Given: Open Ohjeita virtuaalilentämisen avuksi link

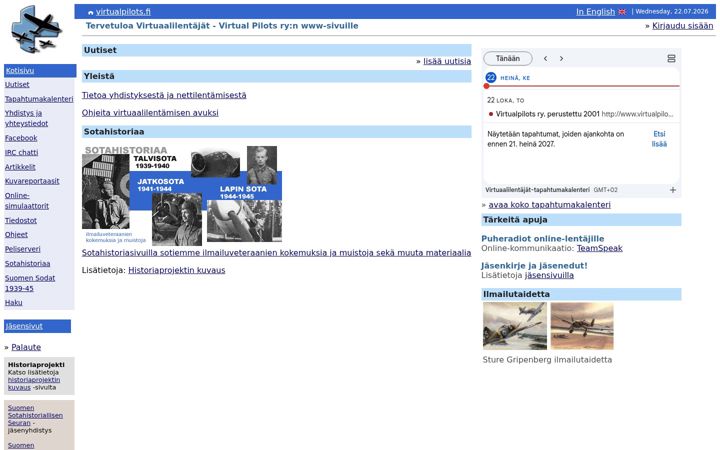Looking at the screenshot, I should point(150,112).
